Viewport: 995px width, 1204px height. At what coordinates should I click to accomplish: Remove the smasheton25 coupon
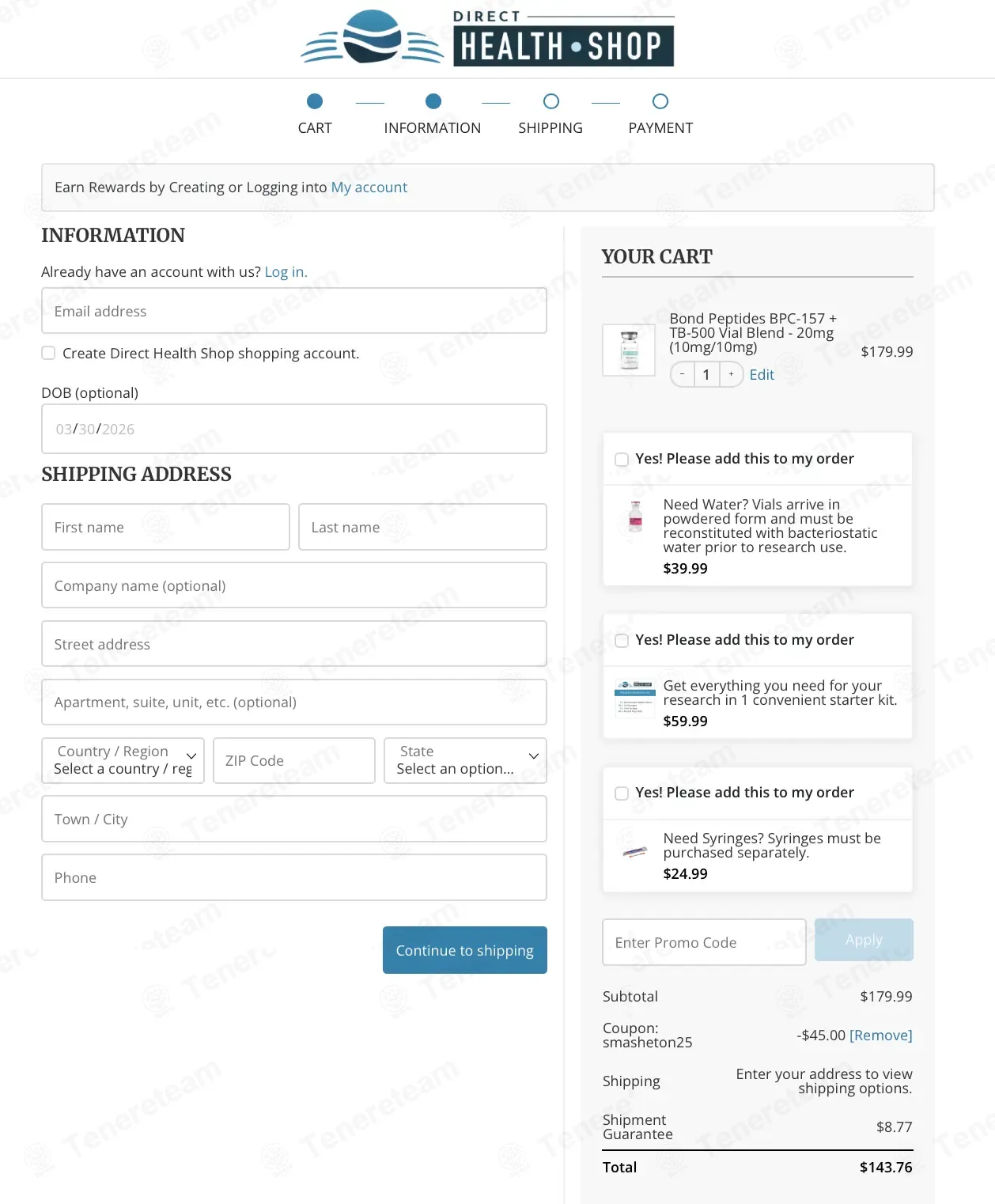point(880,1035)
